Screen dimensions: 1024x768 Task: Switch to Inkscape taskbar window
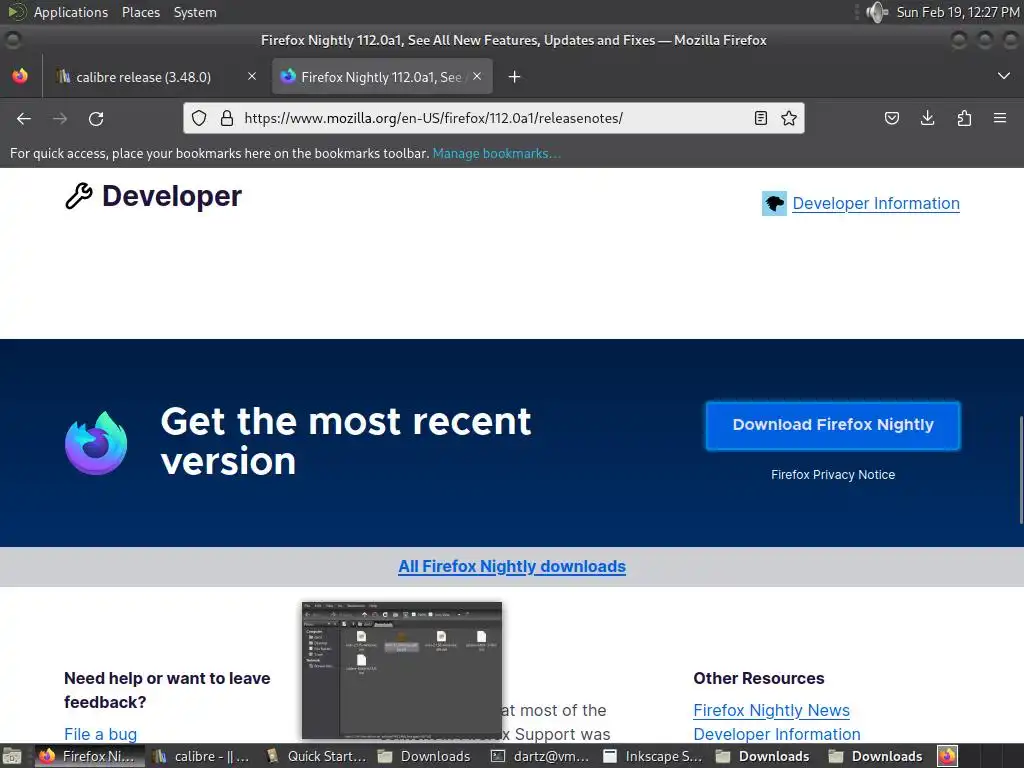pyautogui.click(x=653, y=756)
